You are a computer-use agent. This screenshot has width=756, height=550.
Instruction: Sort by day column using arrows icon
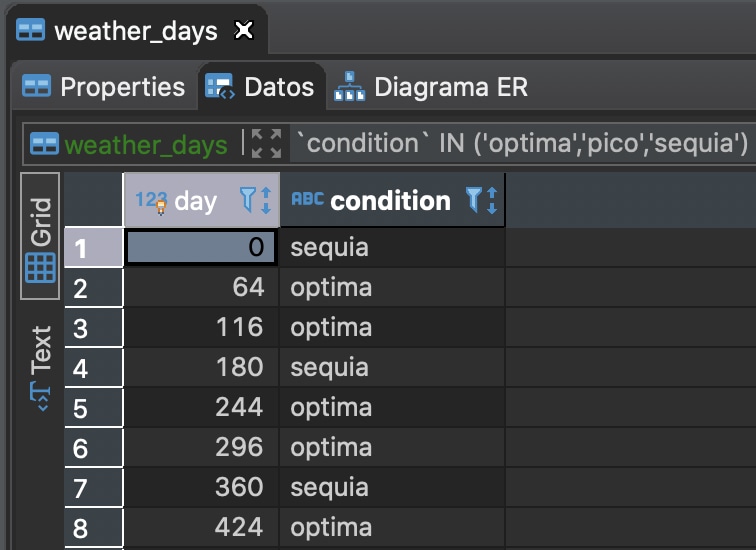266,200
